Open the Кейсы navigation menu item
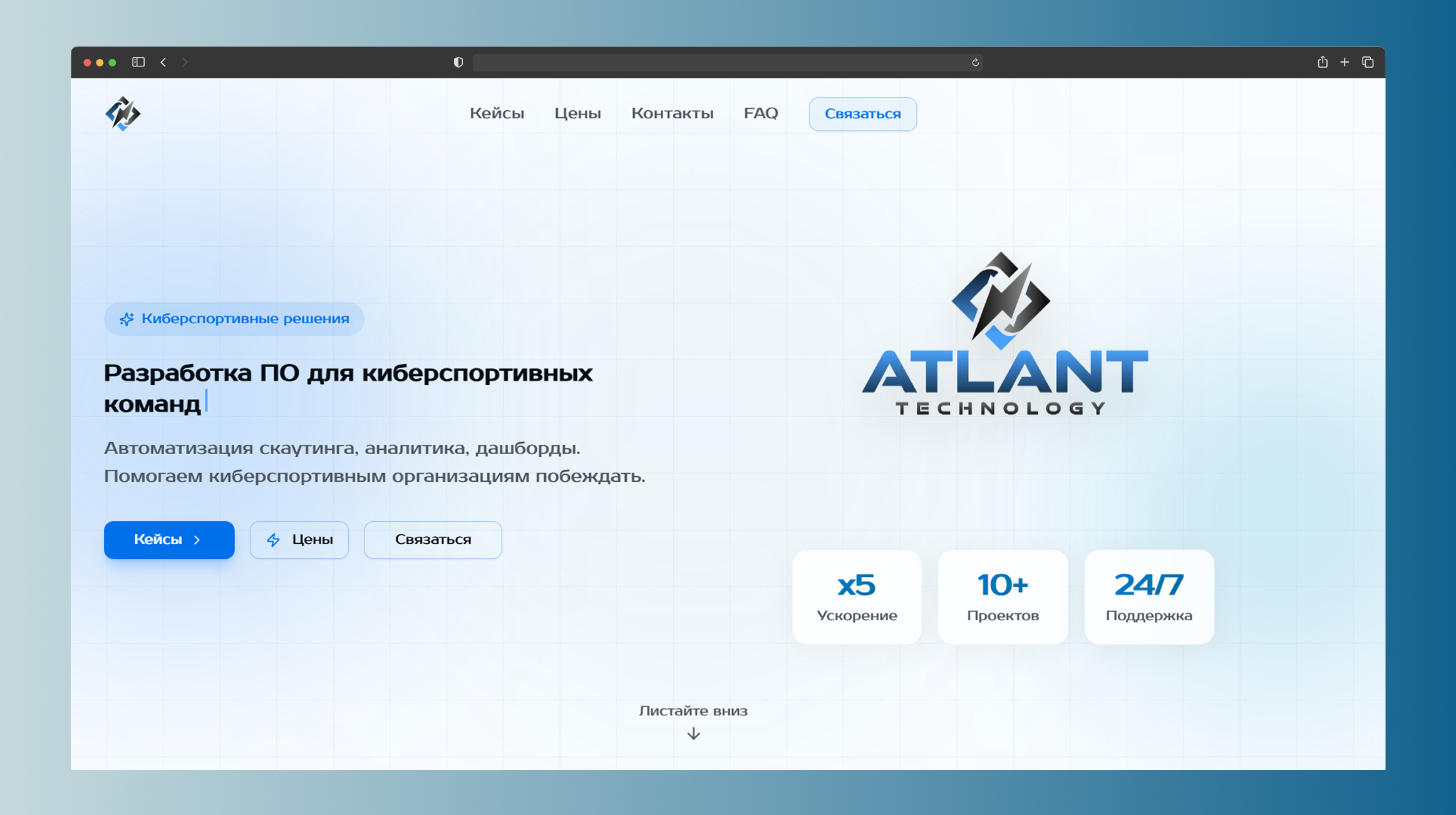 coord(497,113)
